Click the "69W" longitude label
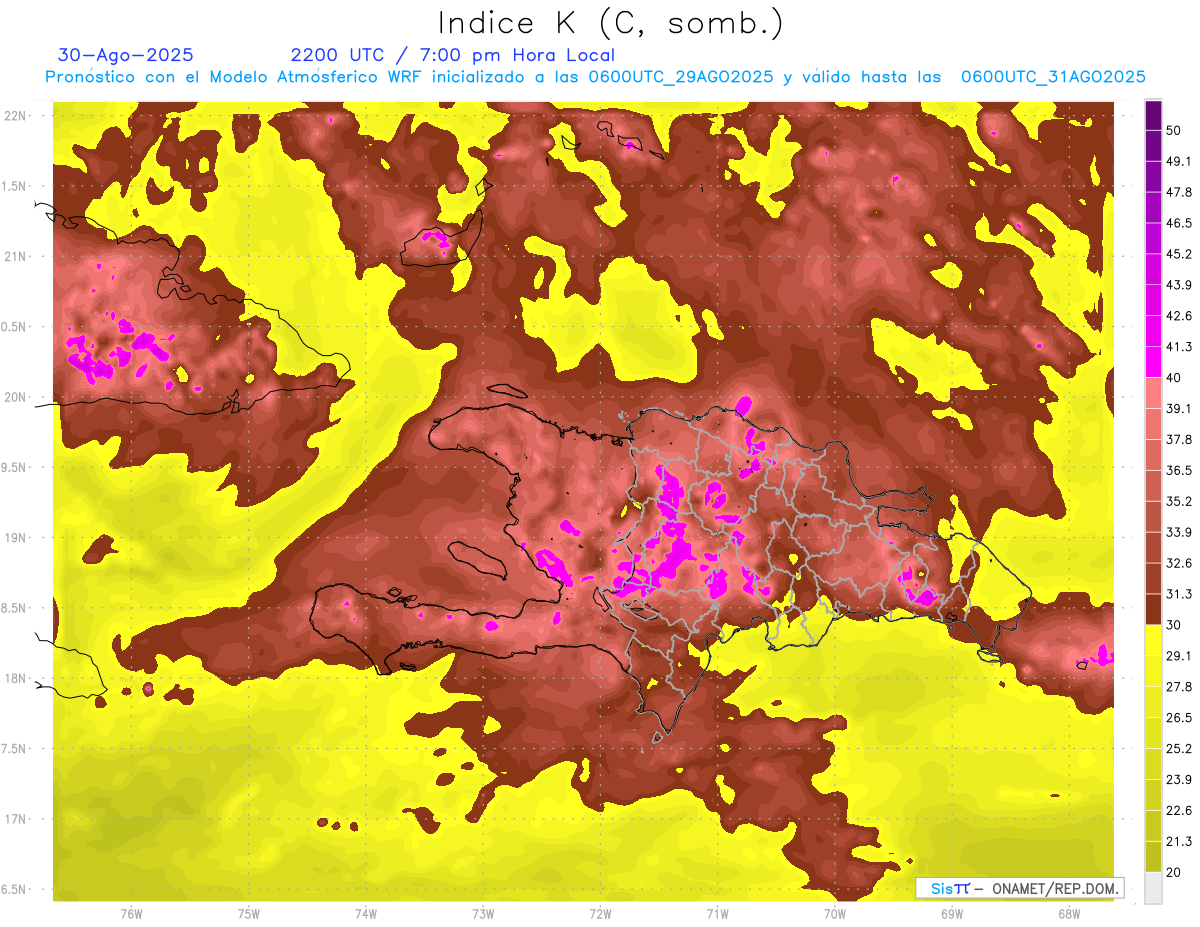This screenshot has height=927, width=1200. pos(952,914)
